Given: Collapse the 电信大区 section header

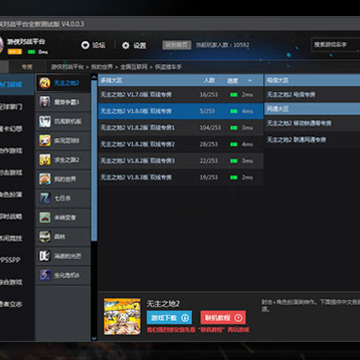Looking at the screenshot, I should click(312, 80).
